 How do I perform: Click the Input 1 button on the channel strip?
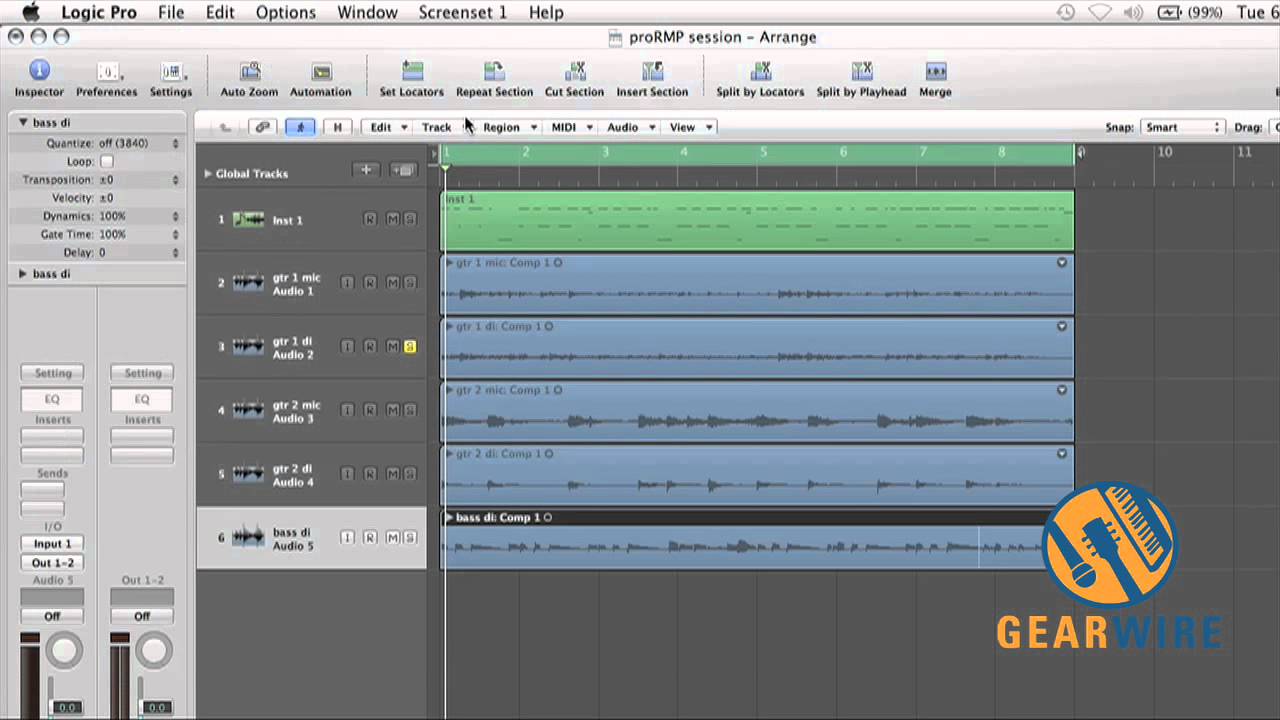52,543
